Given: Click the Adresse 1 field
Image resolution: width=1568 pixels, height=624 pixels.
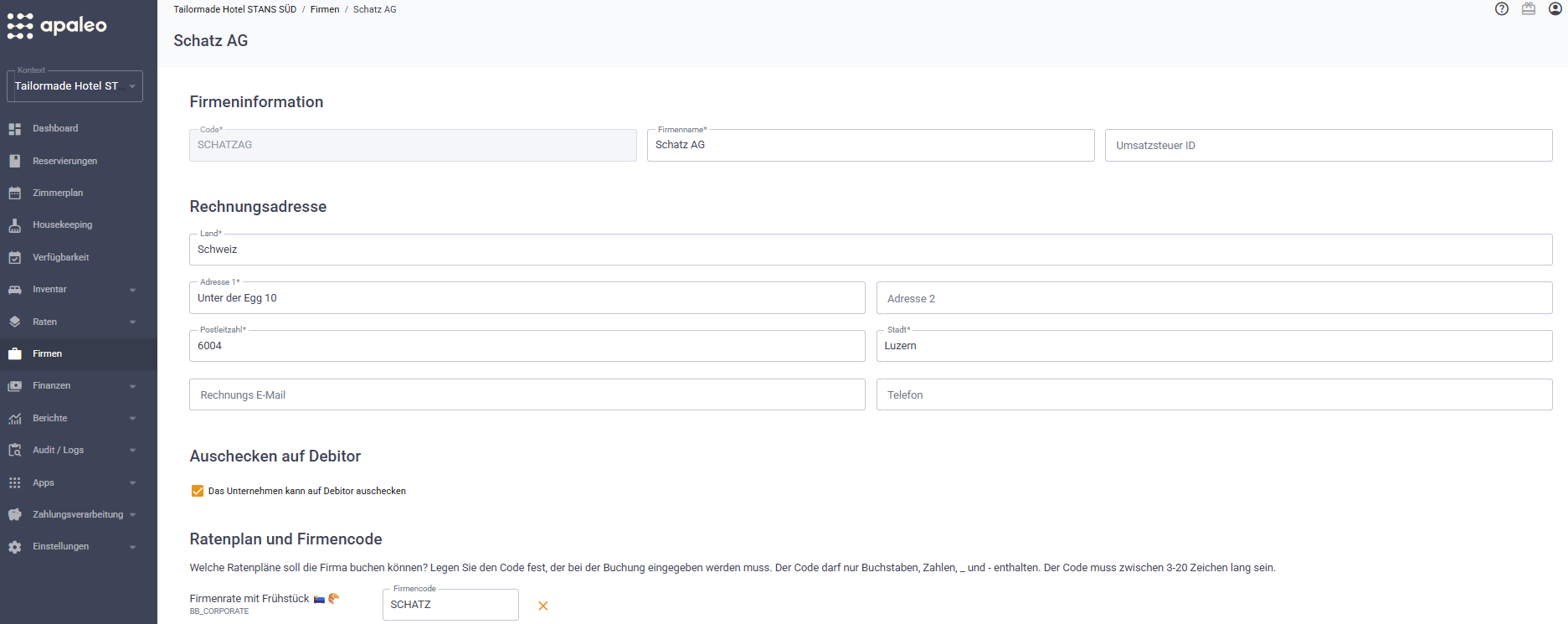Looking at the screenshot, I should [527, 298].
